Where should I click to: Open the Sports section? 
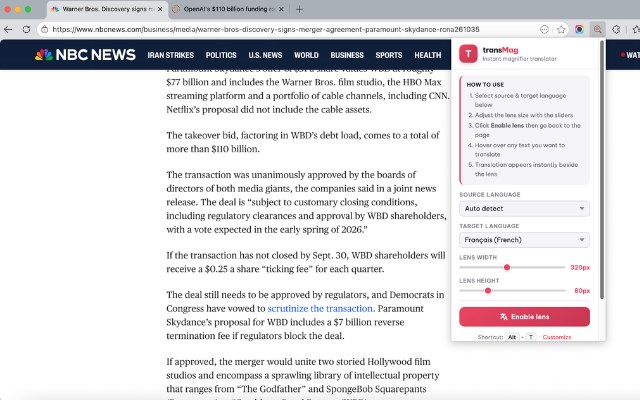click(x=389, y=55)
